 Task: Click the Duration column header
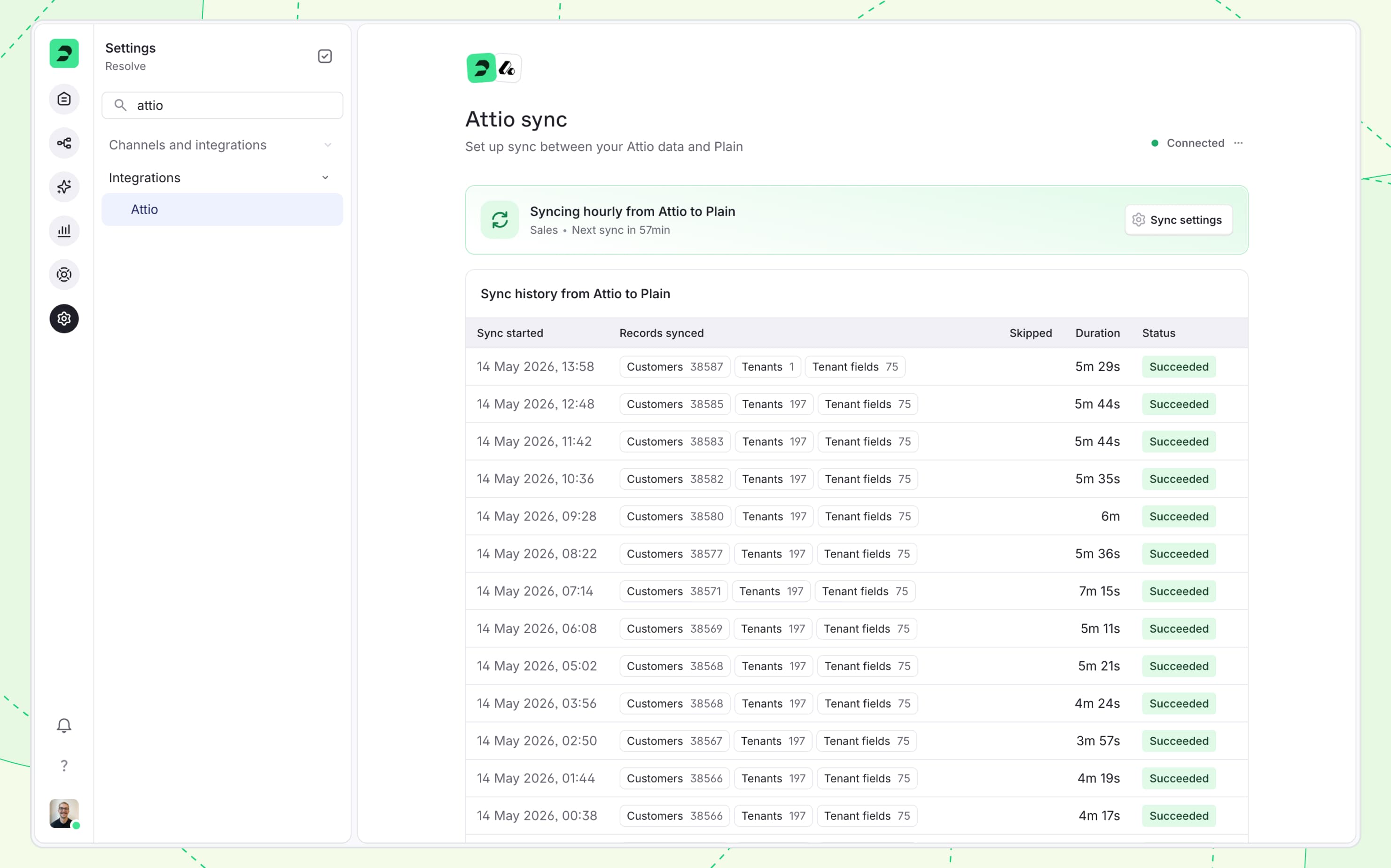1097,333
